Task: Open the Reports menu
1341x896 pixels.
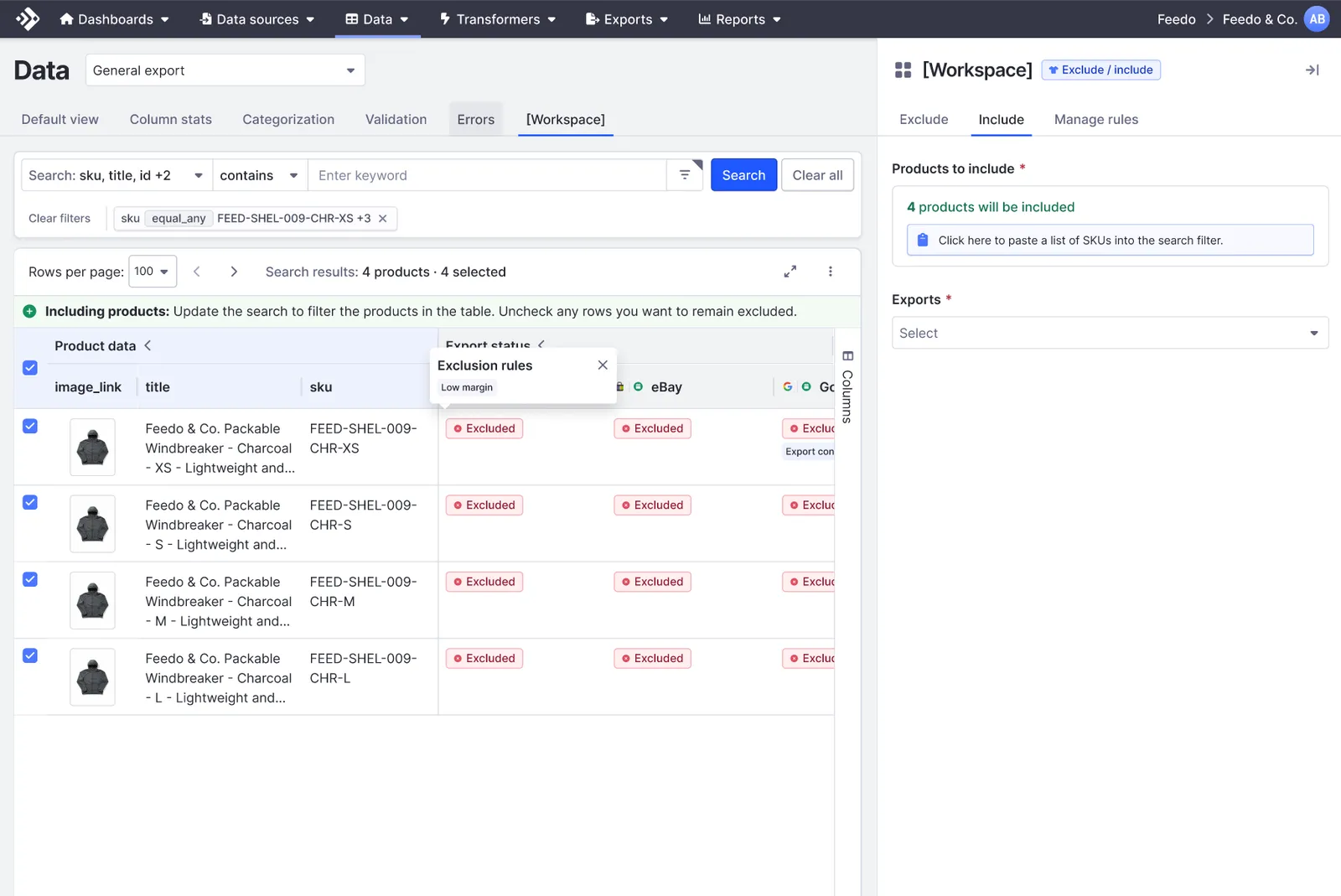Action: [739, 18]
